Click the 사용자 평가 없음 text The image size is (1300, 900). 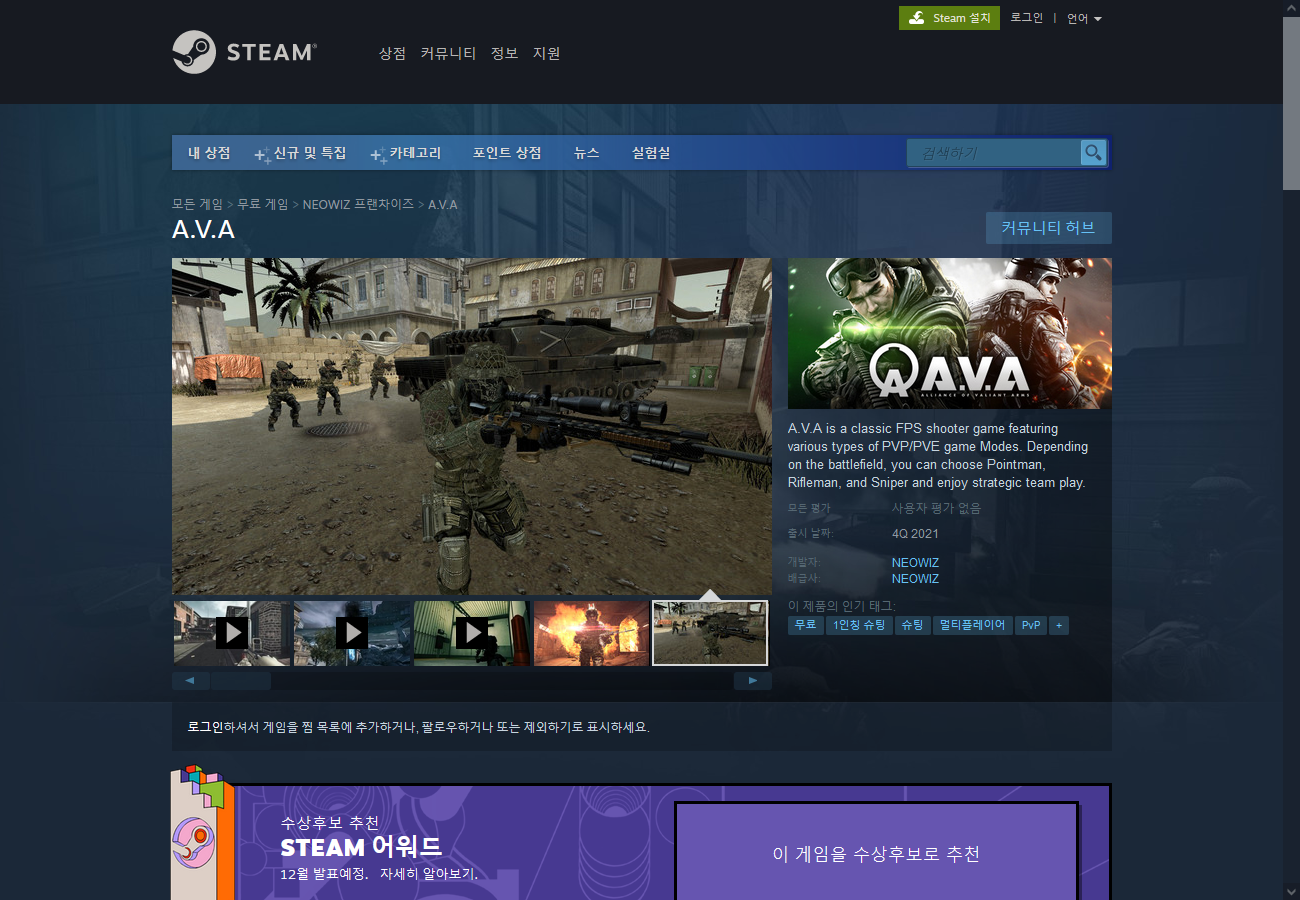(936, 508)
